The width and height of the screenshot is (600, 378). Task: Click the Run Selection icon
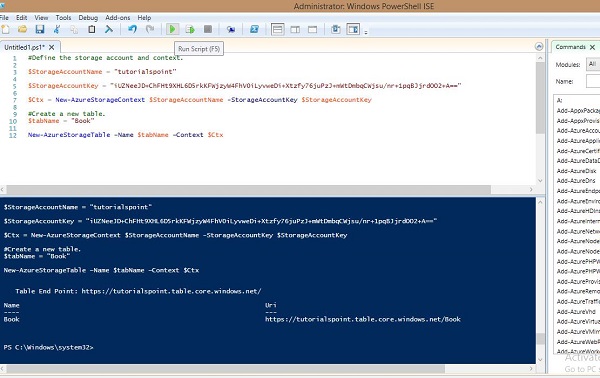[x=190, y=29]
